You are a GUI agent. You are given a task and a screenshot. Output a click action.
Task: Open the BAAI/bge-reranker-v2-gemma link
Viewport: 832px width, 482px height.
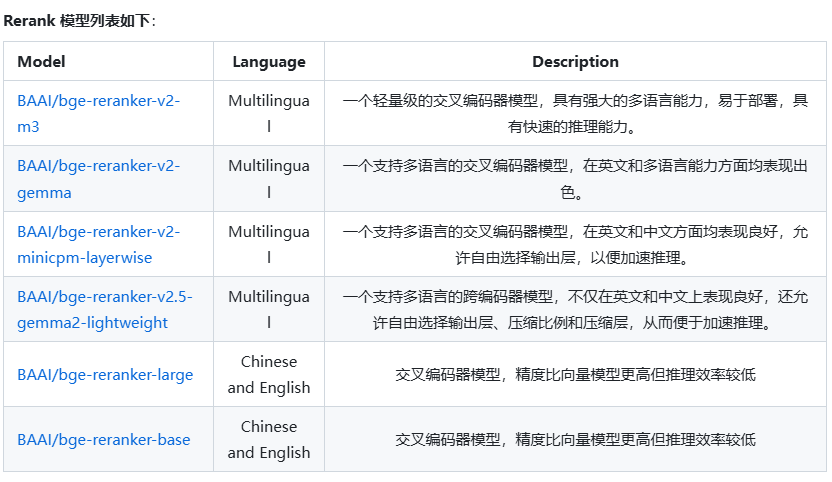pyautogui.click(x=99, y=179)
